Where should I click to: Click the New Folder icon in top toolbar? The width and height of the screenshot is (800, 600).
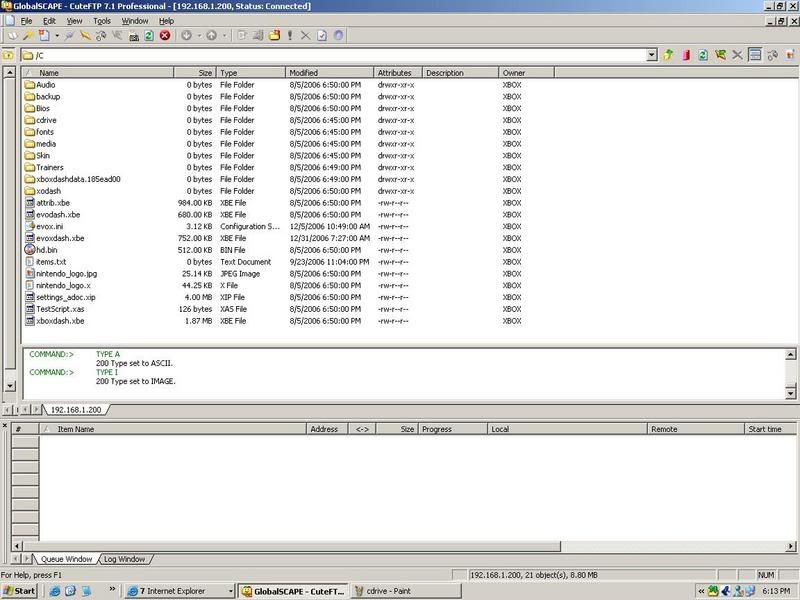273,35
